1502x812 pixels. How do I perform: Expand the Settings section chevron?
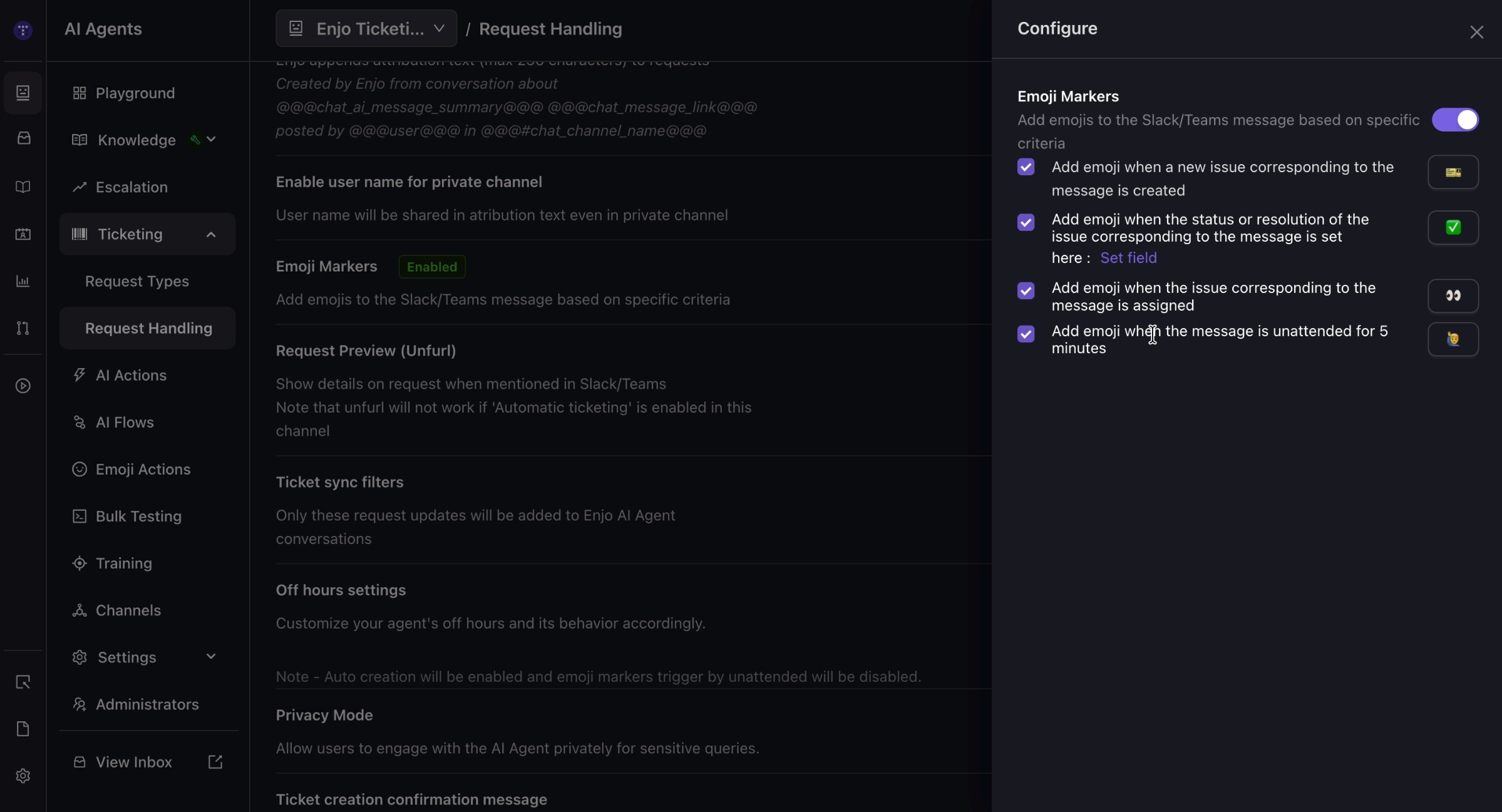point(211,657)
